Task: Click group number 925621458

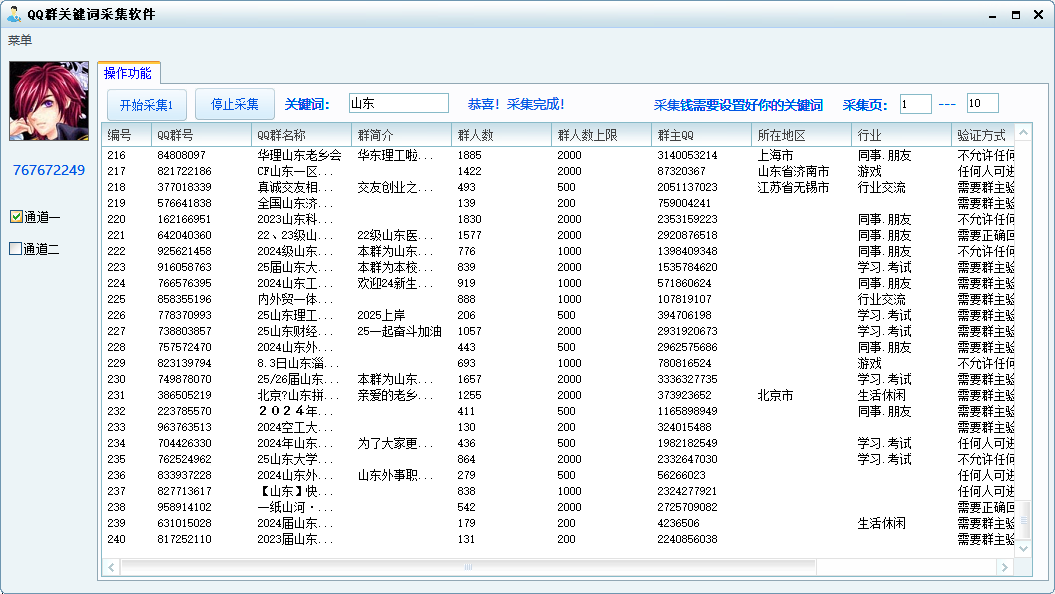Action: pos(184,252)
